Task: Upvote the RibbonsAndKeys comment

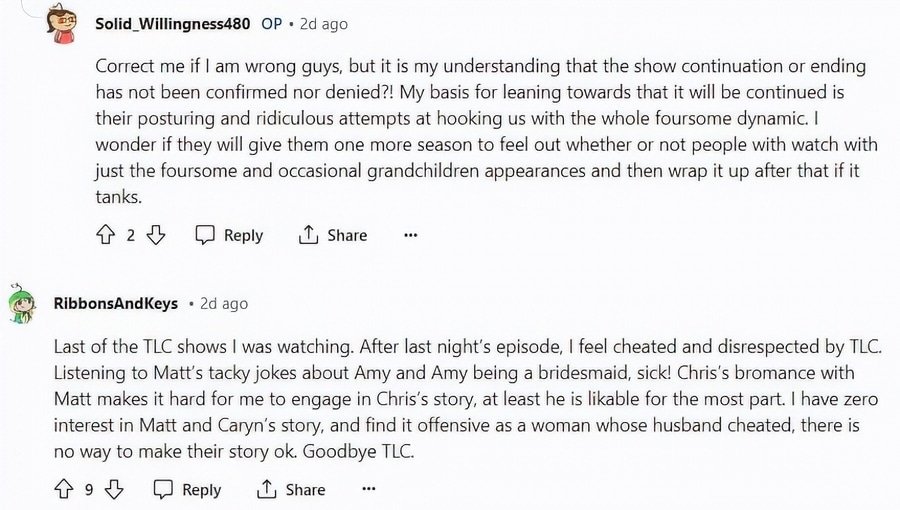Action: click(63, 489)
